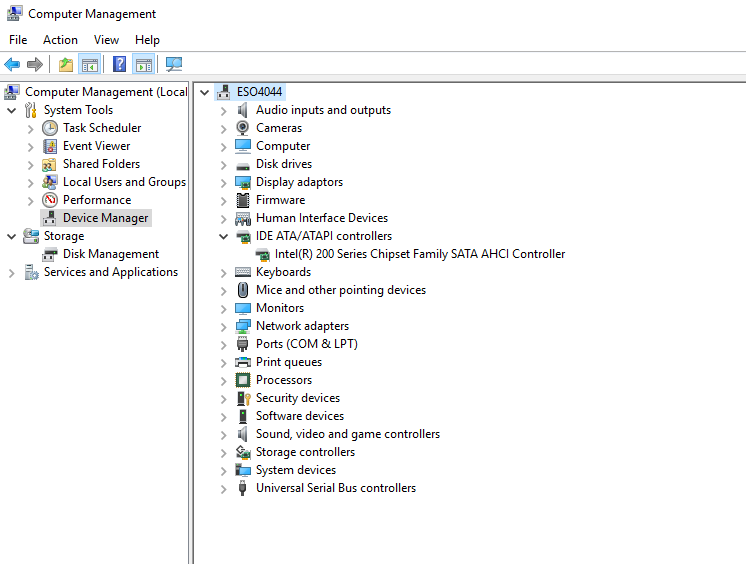
Task: Expand the Disk drives category
Action: click(x=224, y=165)
